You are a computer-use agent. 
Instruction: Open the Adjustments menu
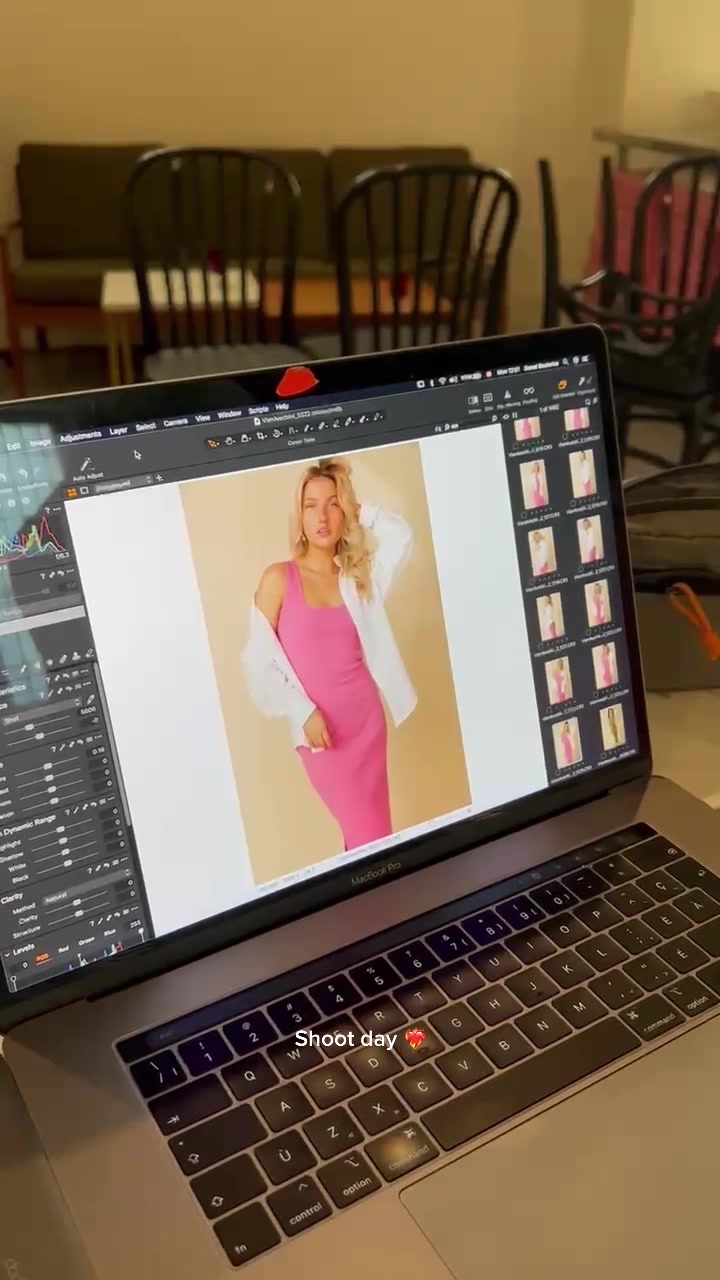[x=80, y=436]
